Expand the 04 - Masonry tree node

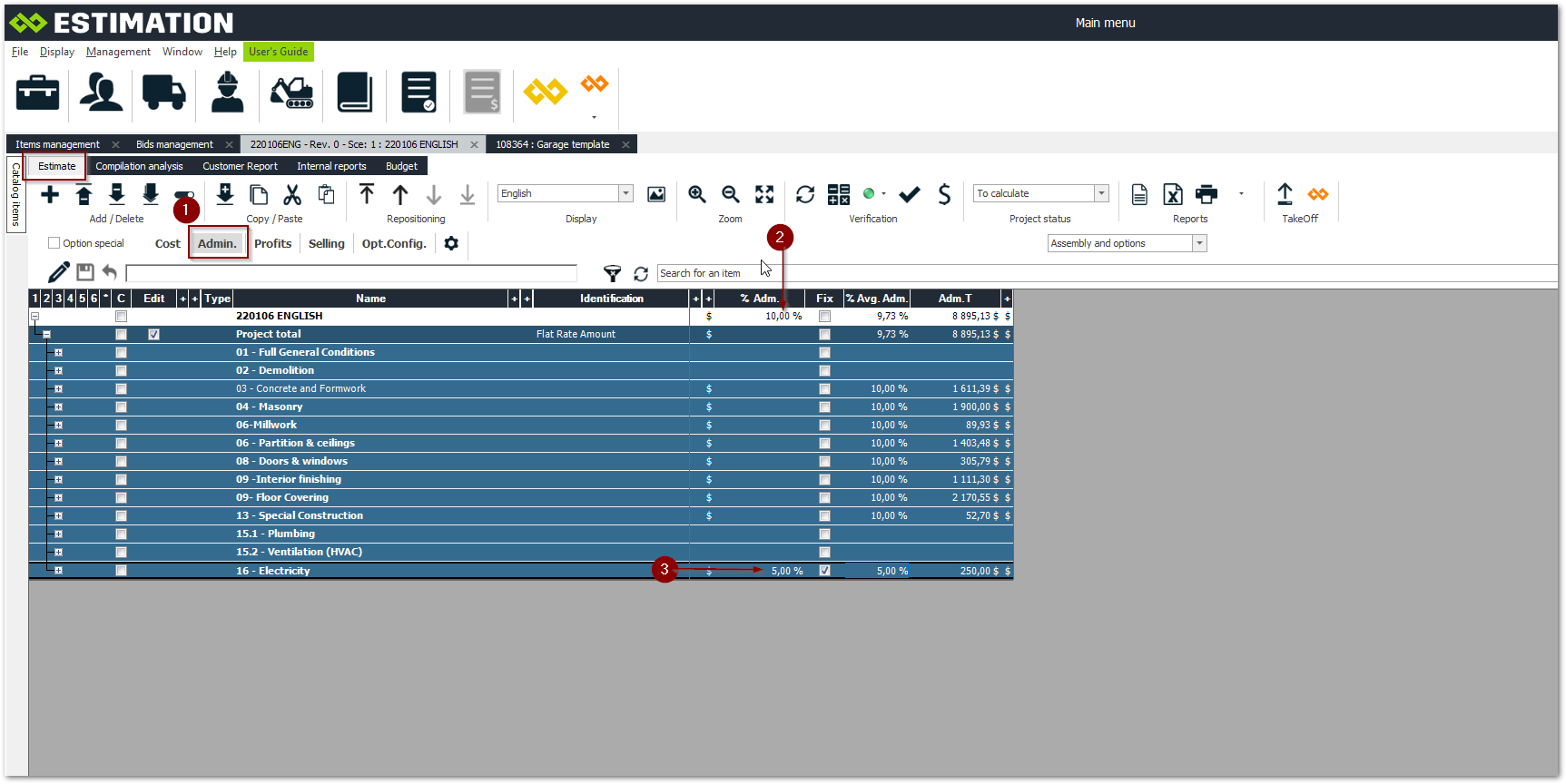[x=58, y=407]
